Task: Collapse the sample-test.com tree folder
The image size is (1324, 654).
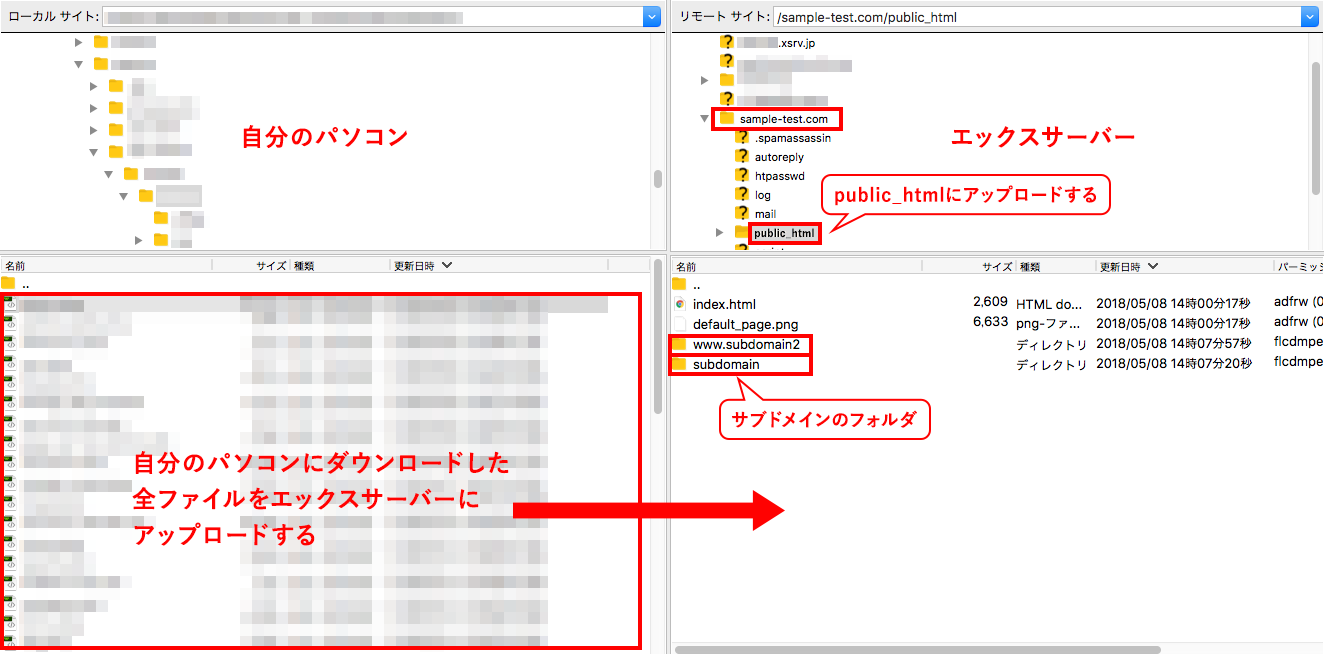Action: coord(705,119)
